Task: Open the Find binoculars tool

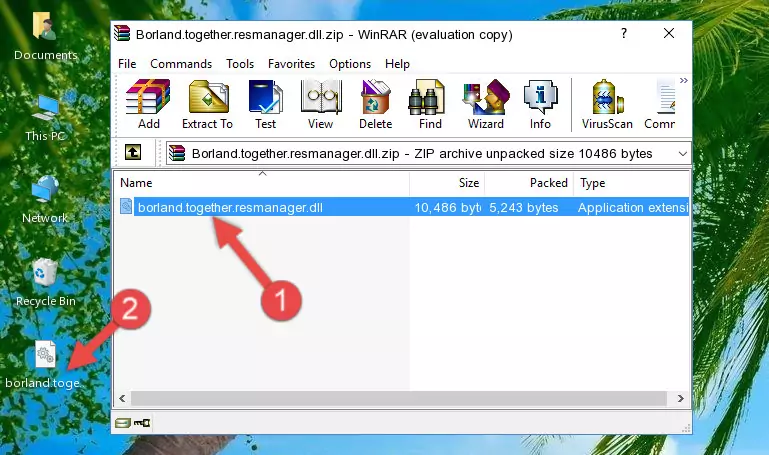Action: (x=430, y=104)
